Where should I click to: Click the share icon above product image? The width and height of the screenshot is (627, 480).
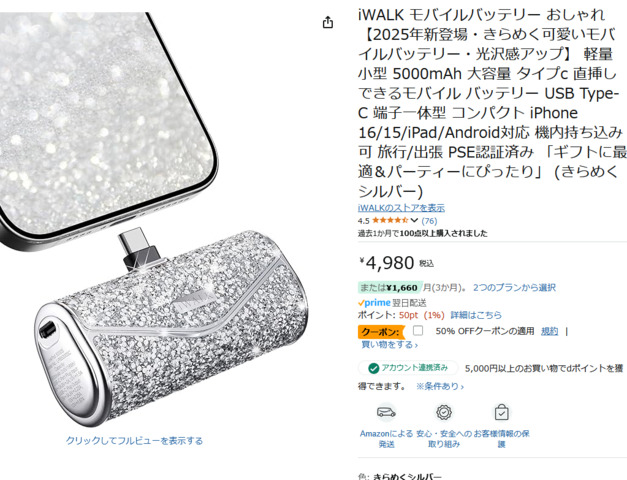click(x=327, y=22)
